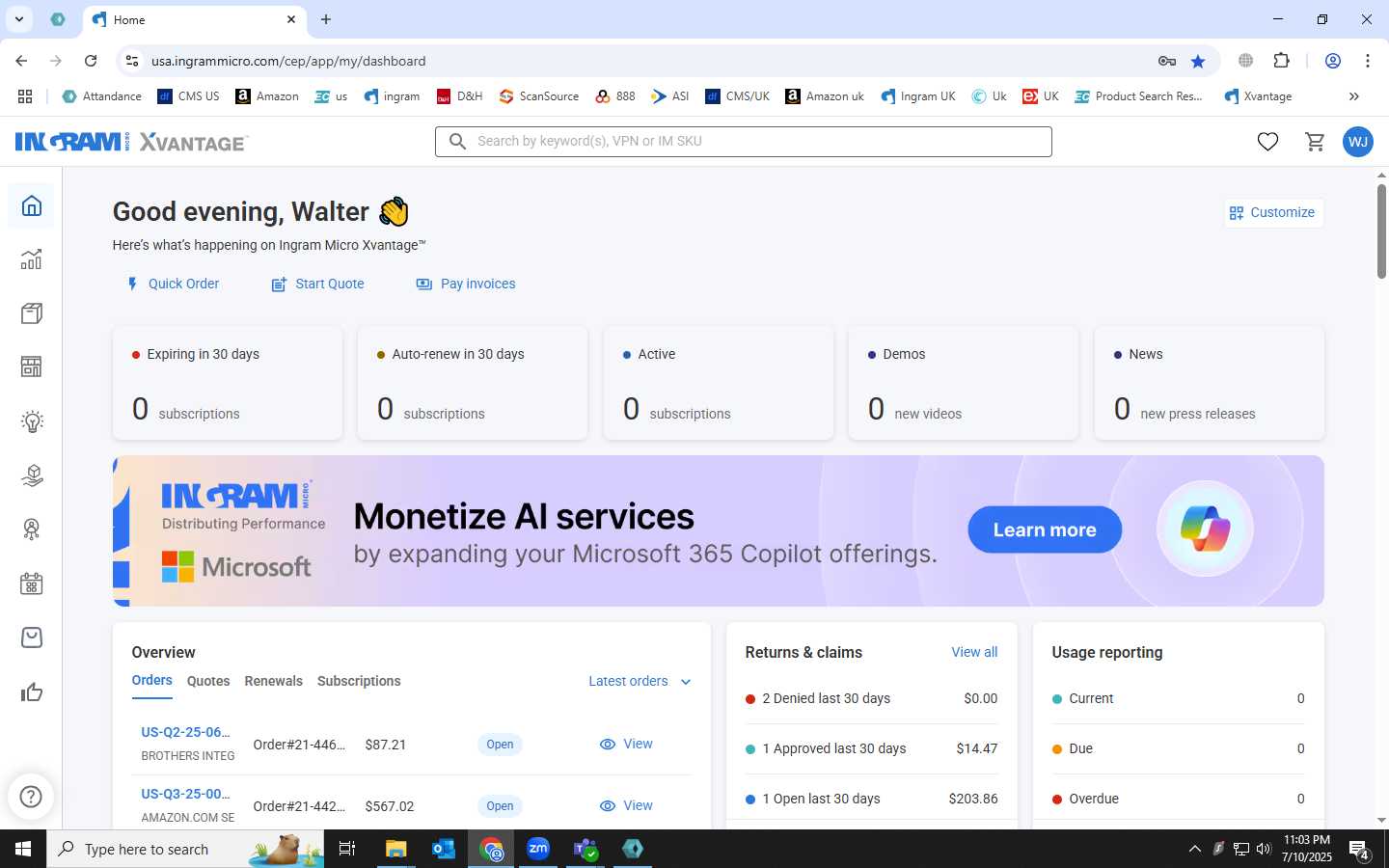Image resolution: width=1389 pixels, height=868 pixels.
Task: Open a new browser tab
Action: click(x=326, y=19)
